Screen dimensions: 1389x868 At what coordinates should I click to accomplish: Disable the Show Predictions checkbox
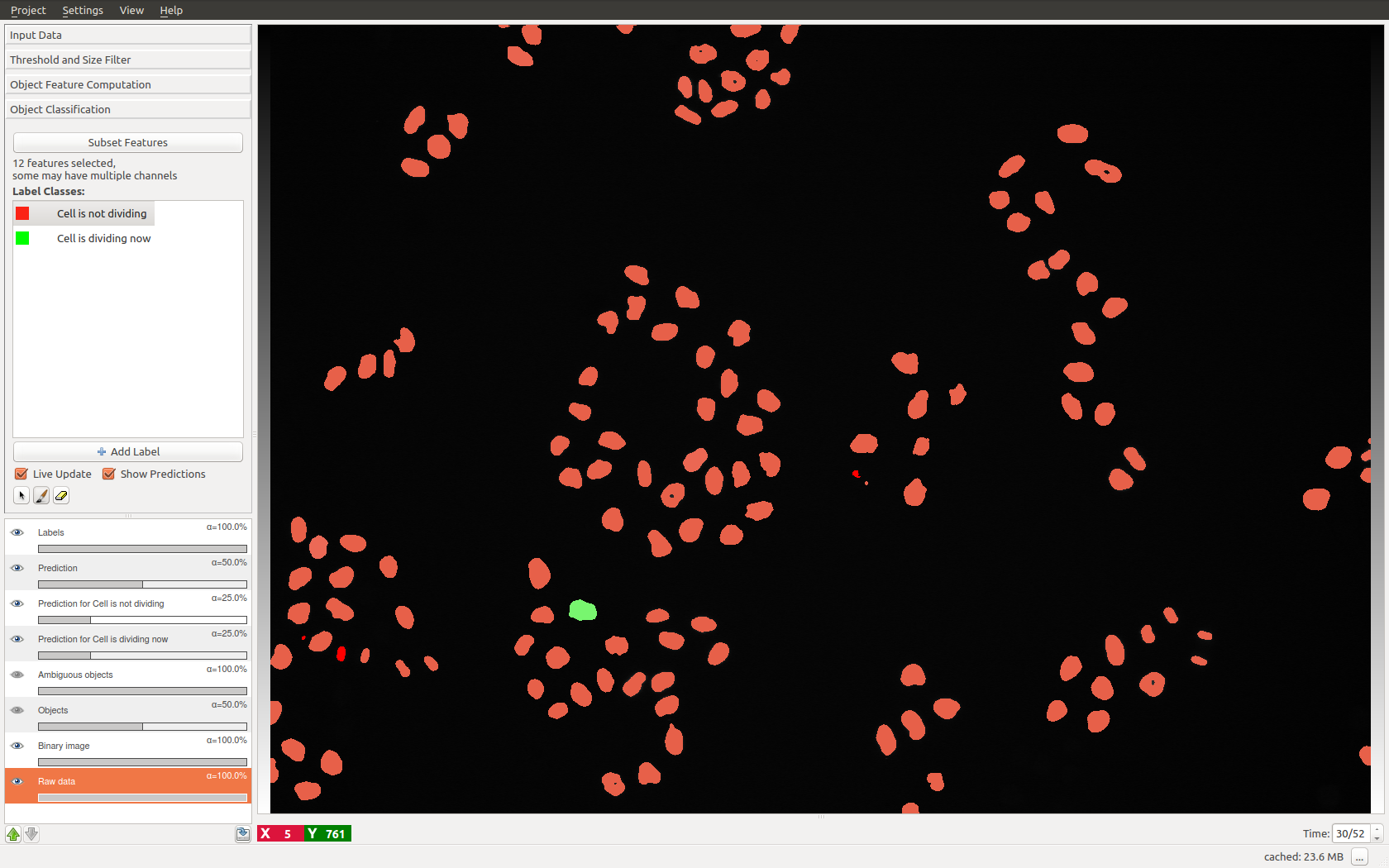pos(109,474)
